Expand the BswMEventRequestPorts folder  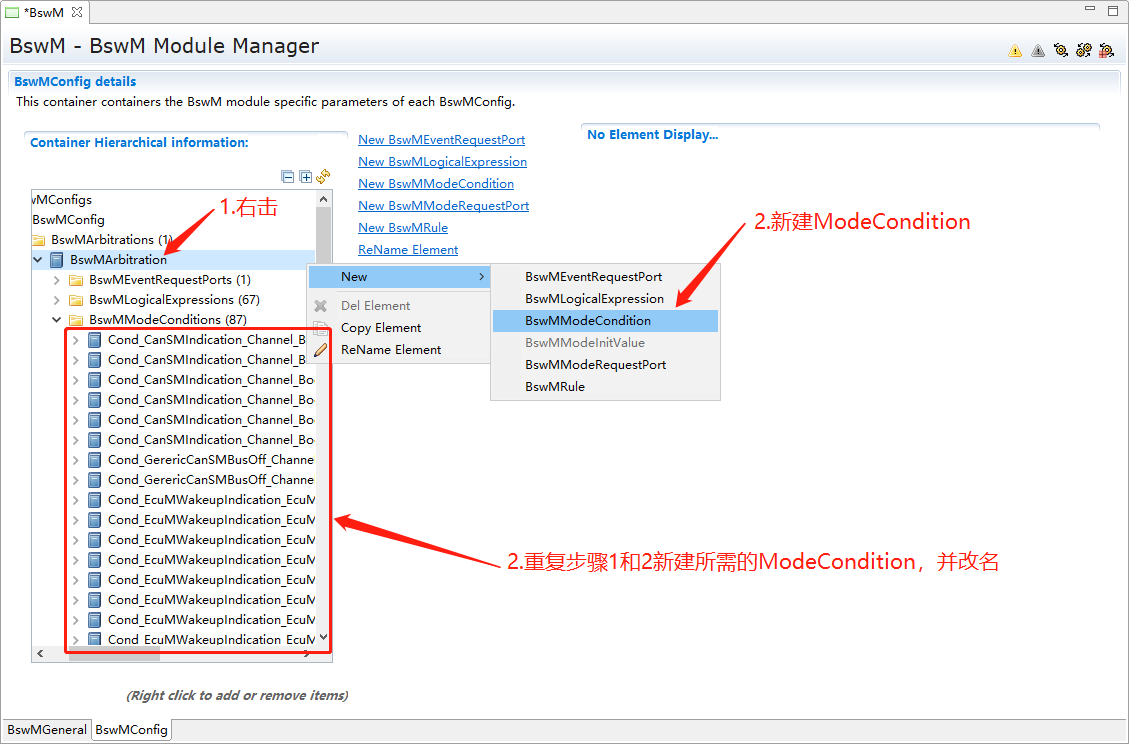tap(57, 280)
